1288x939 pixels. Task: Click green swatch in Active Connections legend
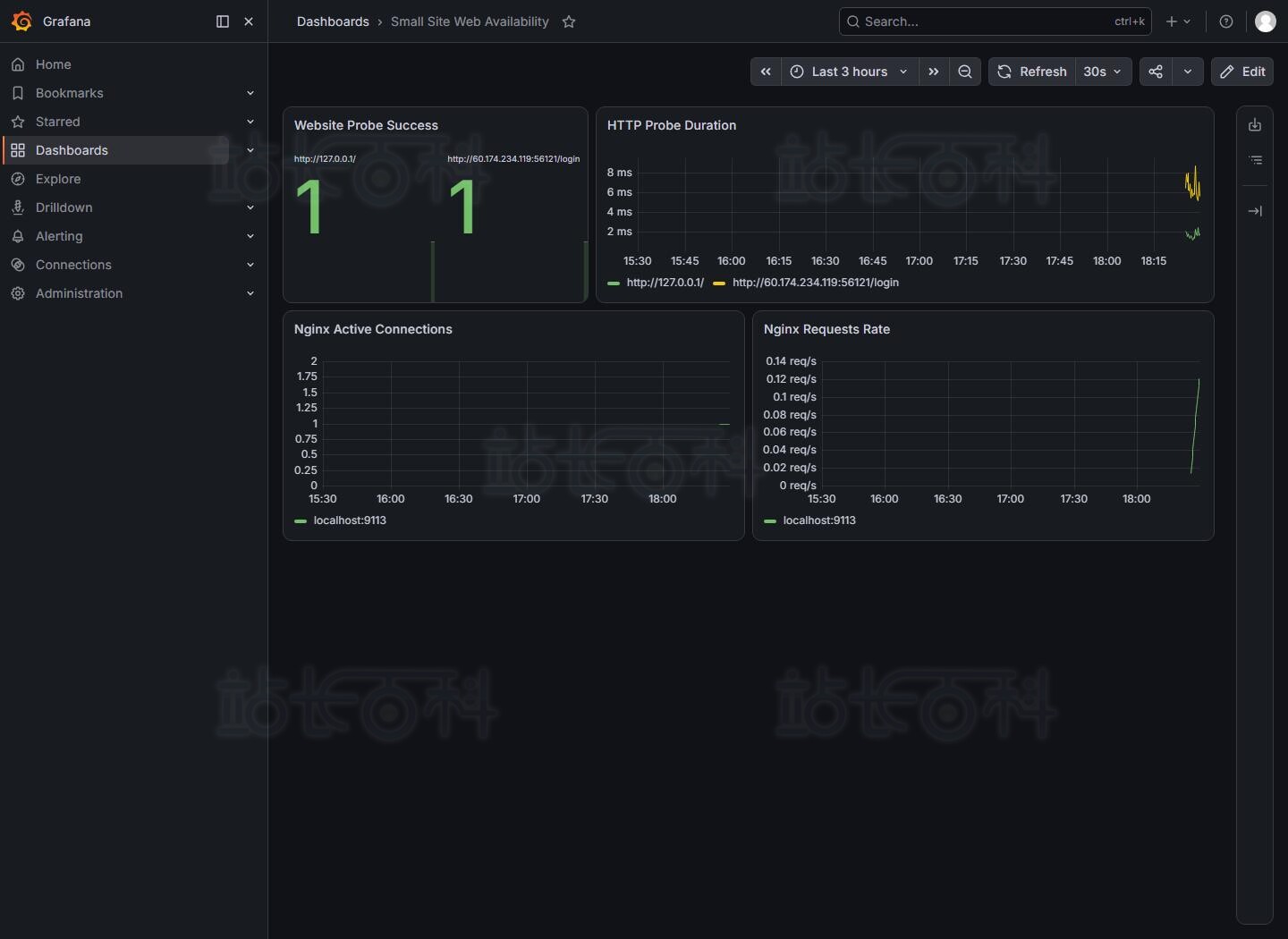pos(301,520)
